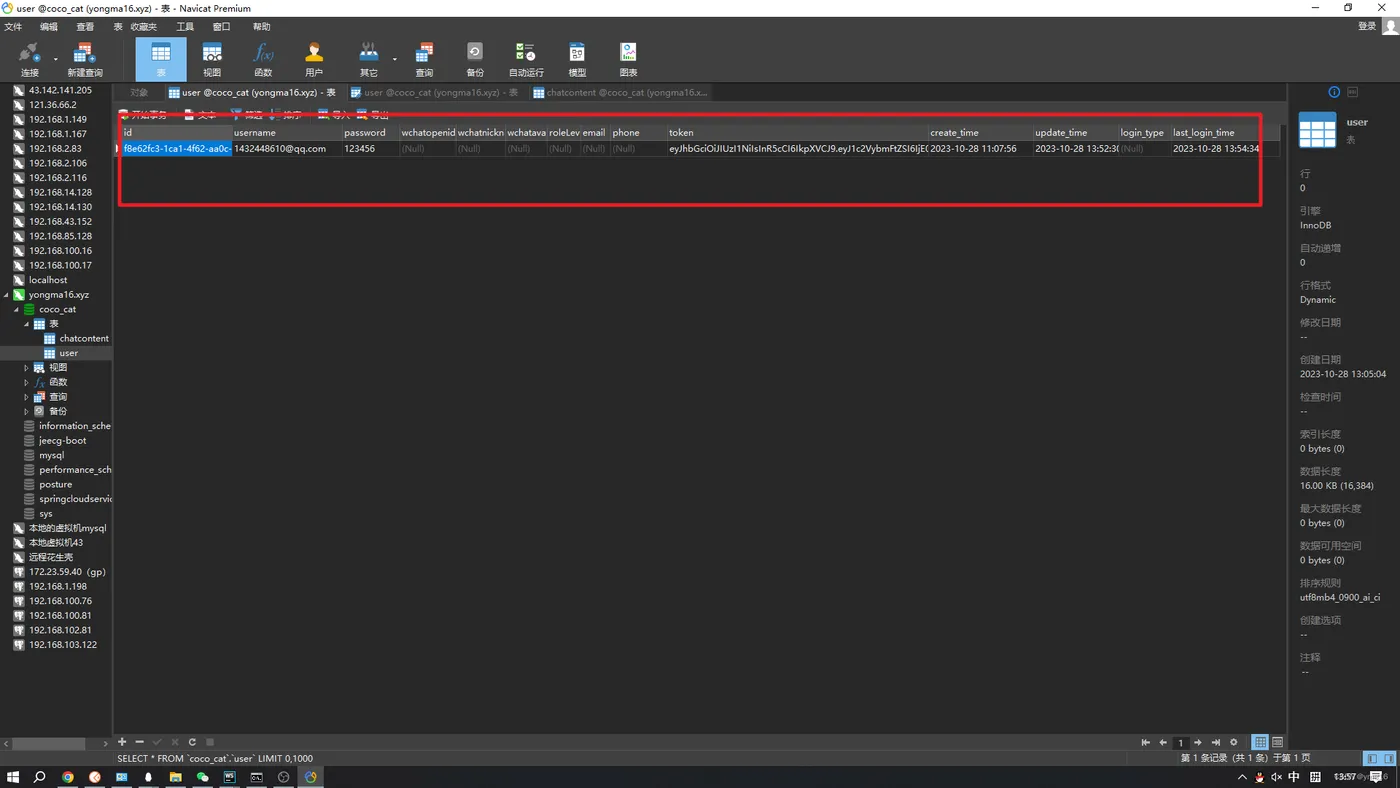Screen dimensions: 1400x788
Task: Open the grid limit settings gear
Action: click(1234, 743)
